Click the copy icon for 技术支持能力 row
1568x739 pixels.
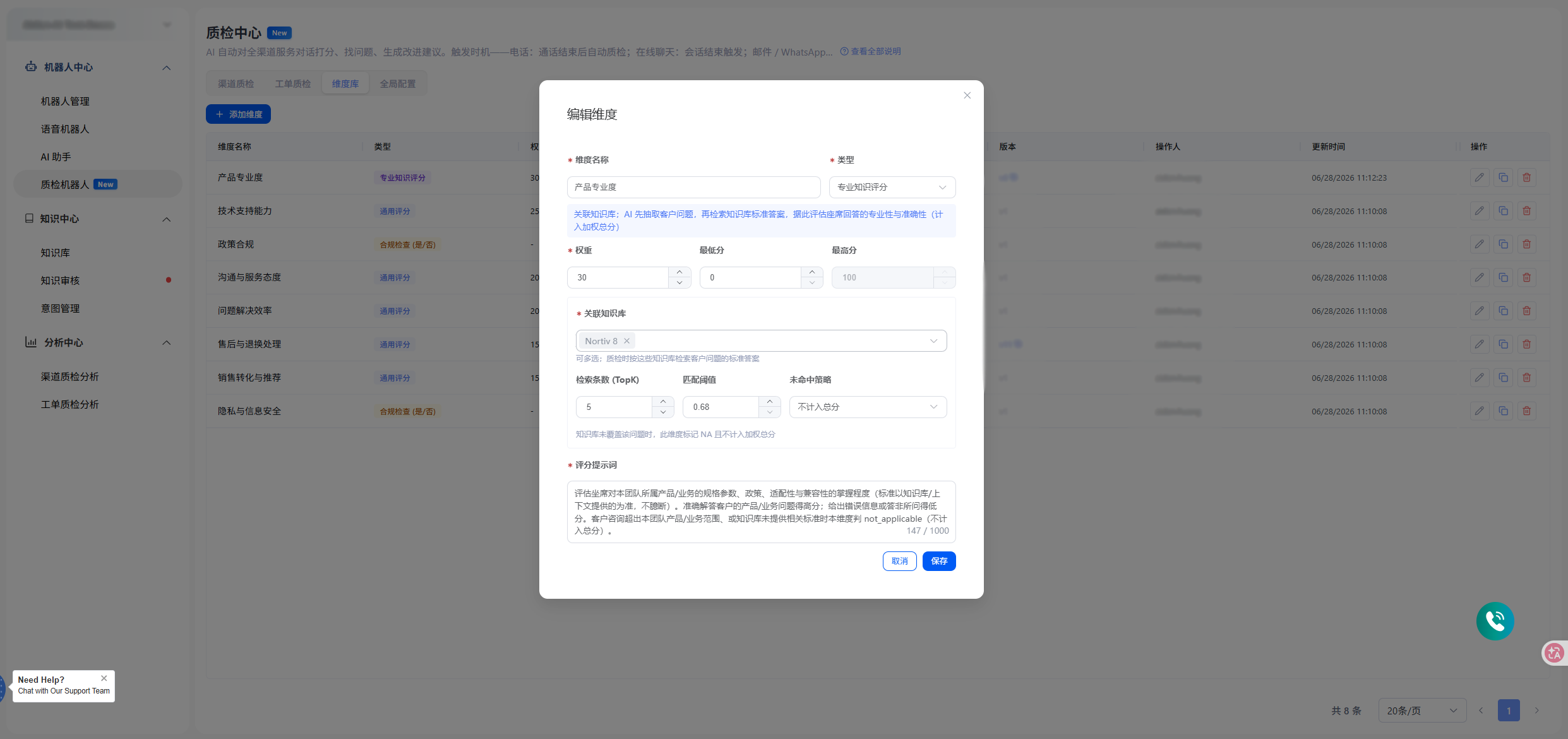(x=1503, y=211)
